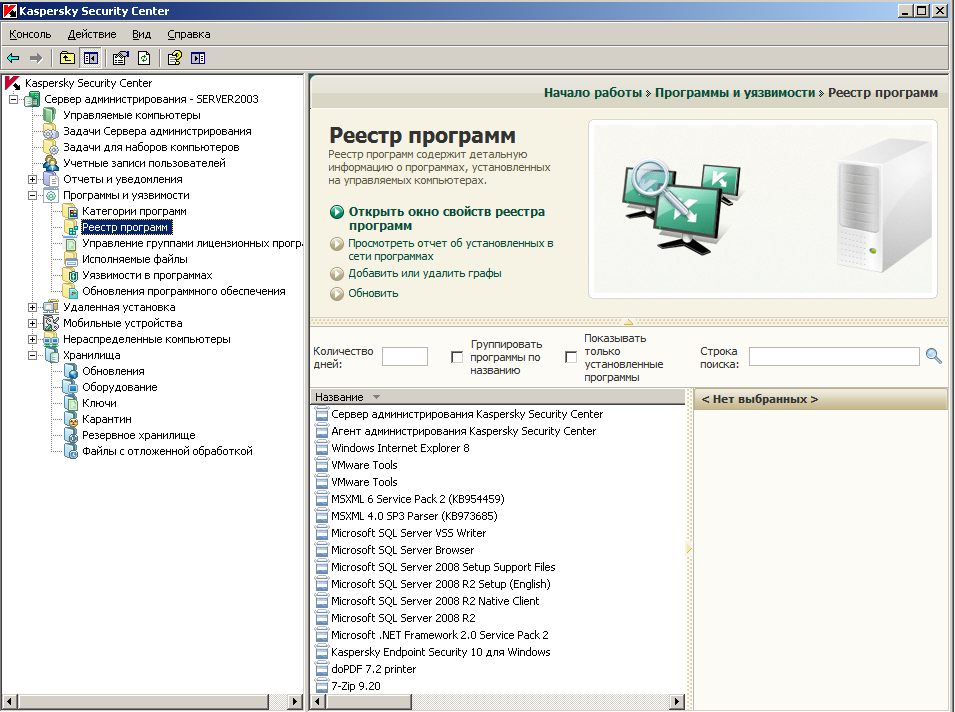
Task: Click the Up one level toolbar icon
Action: coord(67,58)
